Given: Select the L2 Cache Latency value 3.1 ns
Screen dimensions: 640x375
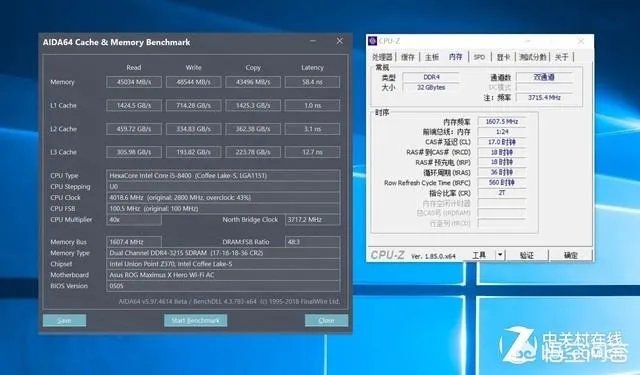Looking at the screenshot, I should tap(312, 129).
